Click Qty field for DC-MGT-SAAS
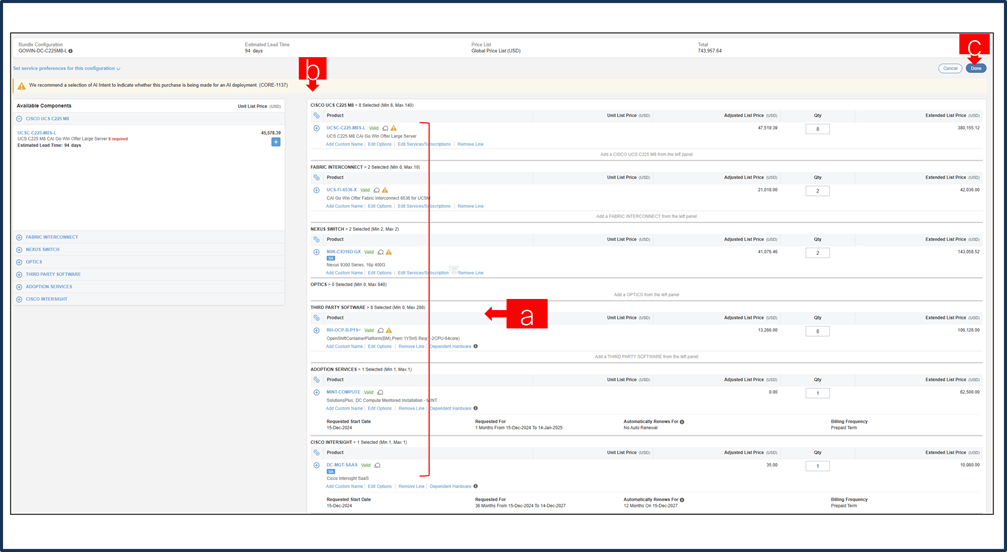Screen dimensions: 1007x552 (818, 466)
